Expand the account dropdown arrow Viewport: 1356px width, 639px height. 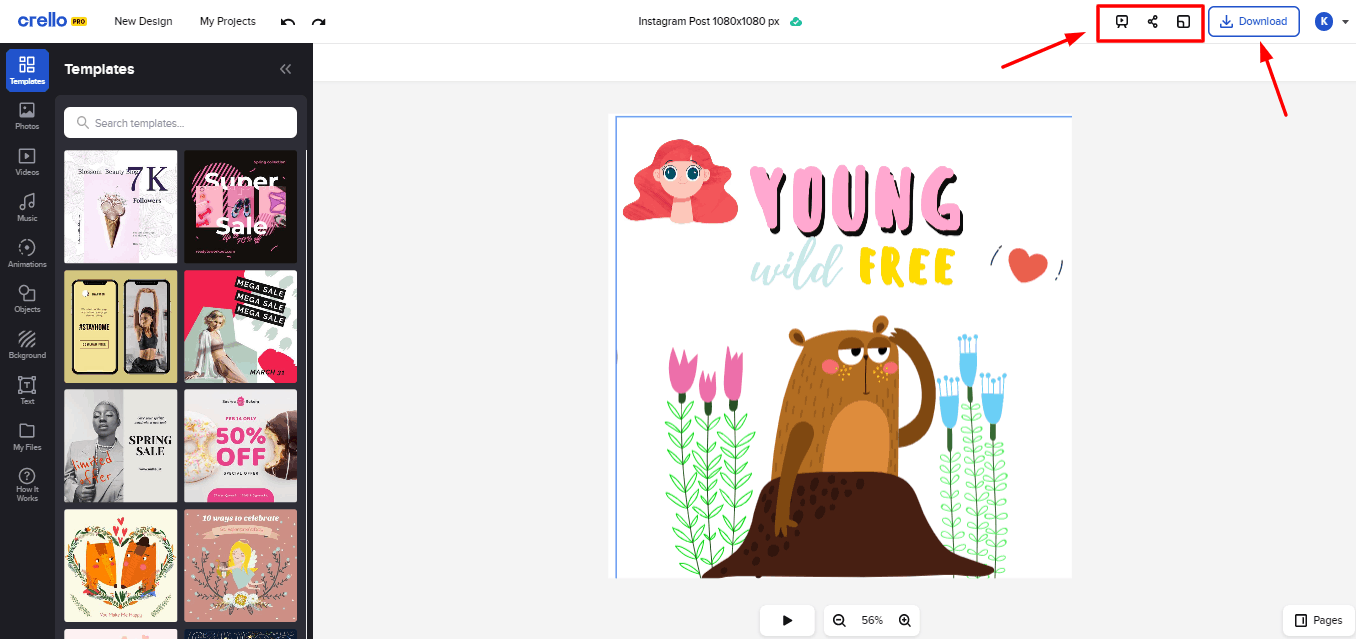tap(1345, 22)
